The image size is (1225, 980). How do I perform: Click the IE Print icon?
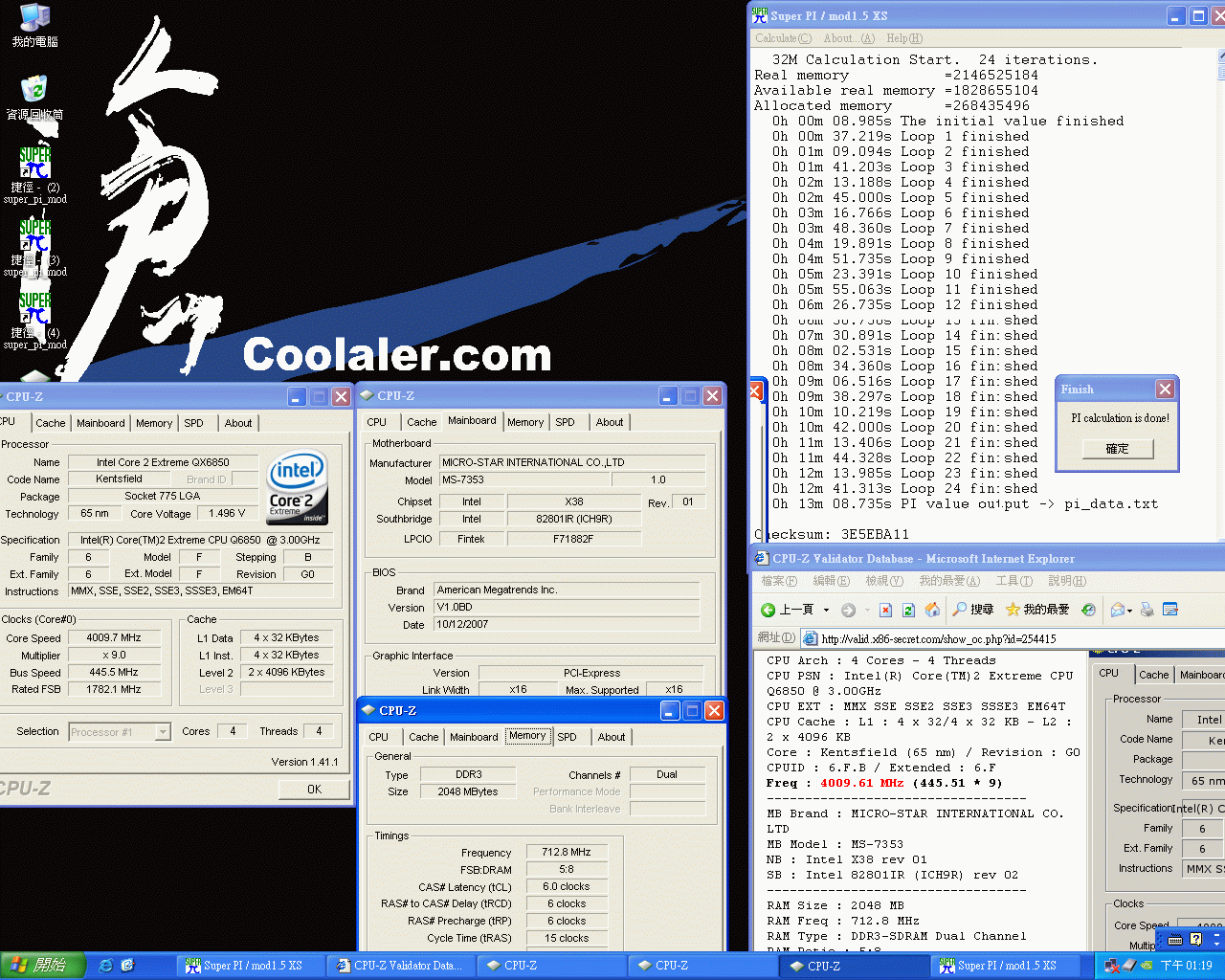1147,610
